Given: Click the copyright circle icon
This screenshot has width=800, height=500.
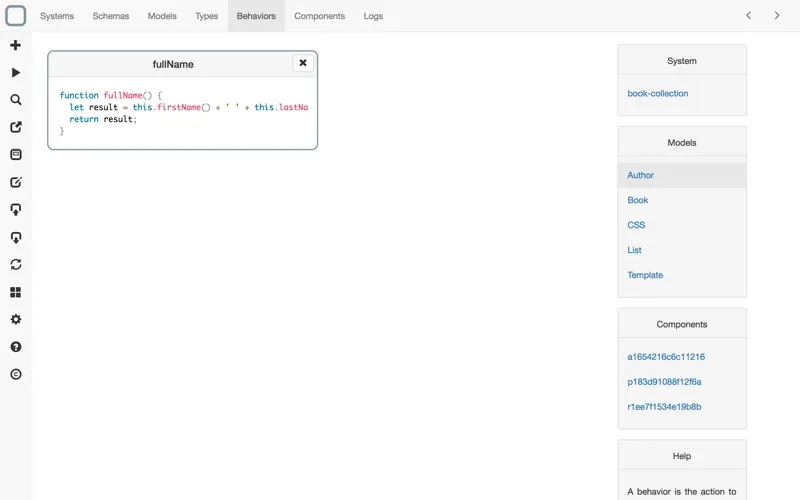Looking at the screenshot, I should (x=16, y=374).
